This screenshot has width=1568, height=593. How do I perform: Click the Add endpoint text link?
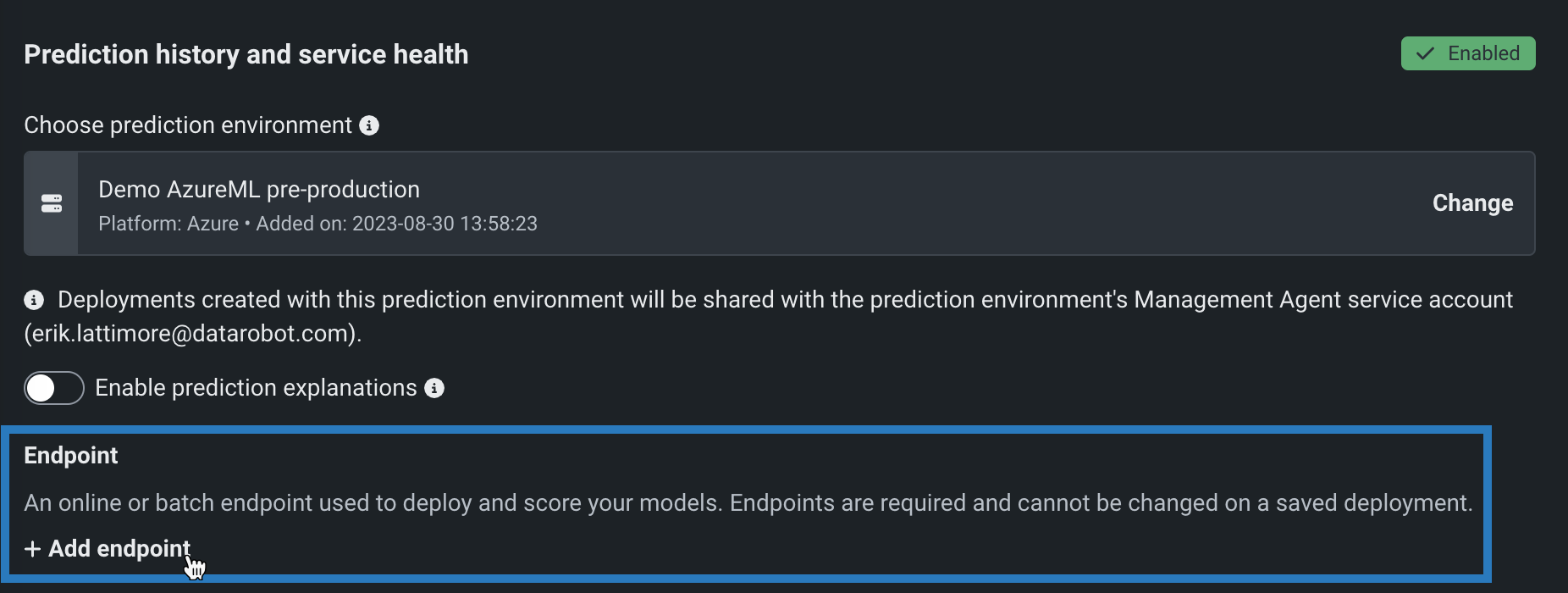[x=119, y=549]
